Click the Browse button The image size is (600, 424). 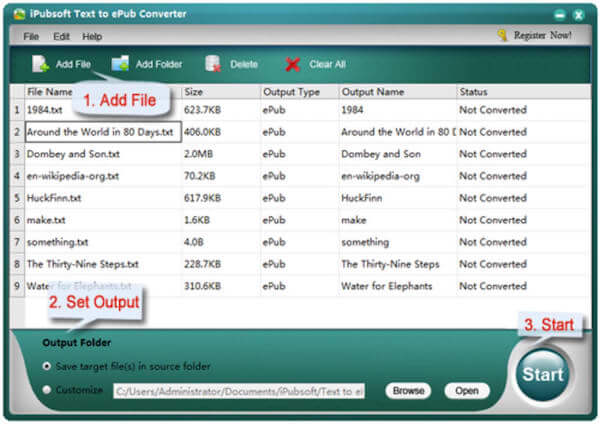coord(408,391)
